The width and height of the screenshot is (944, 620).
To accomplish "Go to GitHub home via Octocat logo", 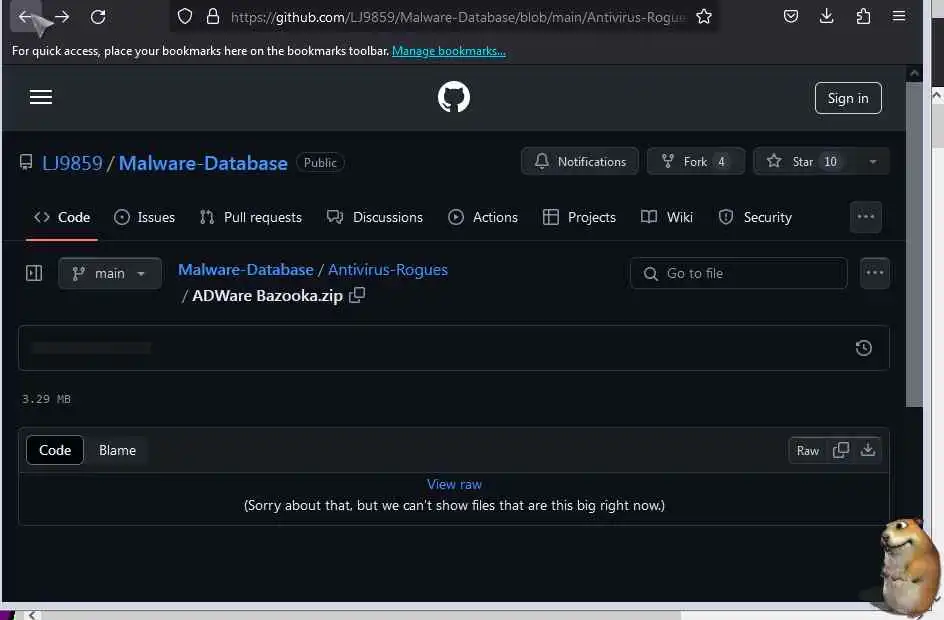I will [454, 97].
